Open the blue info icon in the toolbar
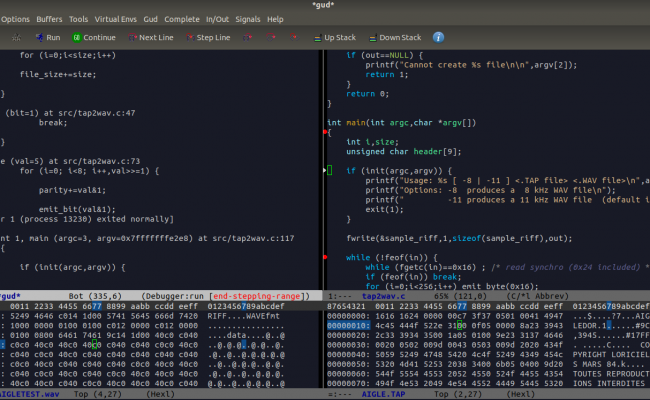 click(x=438, y=37)
